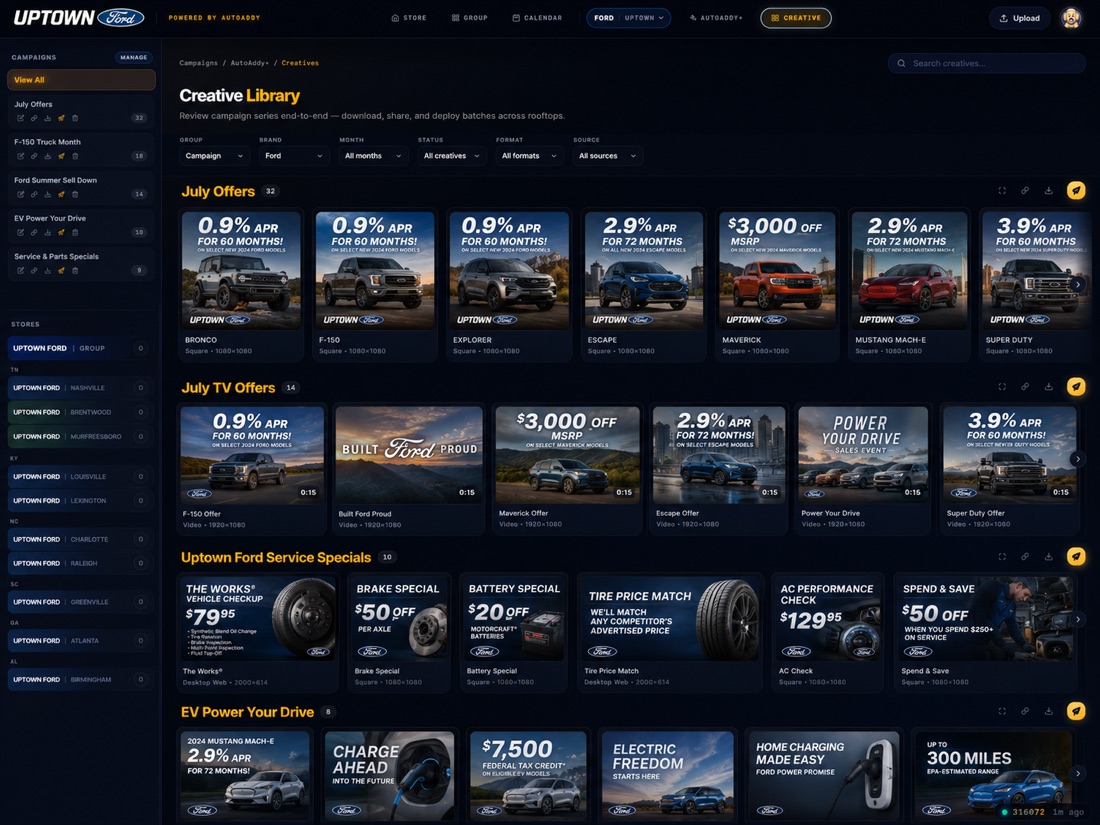Open the Brake Special creative thumbnail
This screenshot has height=825, width=1100.
[399, 619]
